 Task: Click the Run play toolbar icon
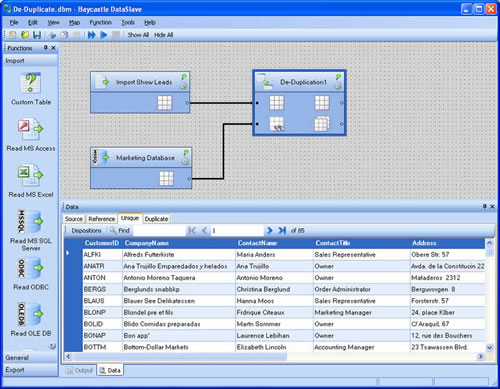click(x=104, y=35)
